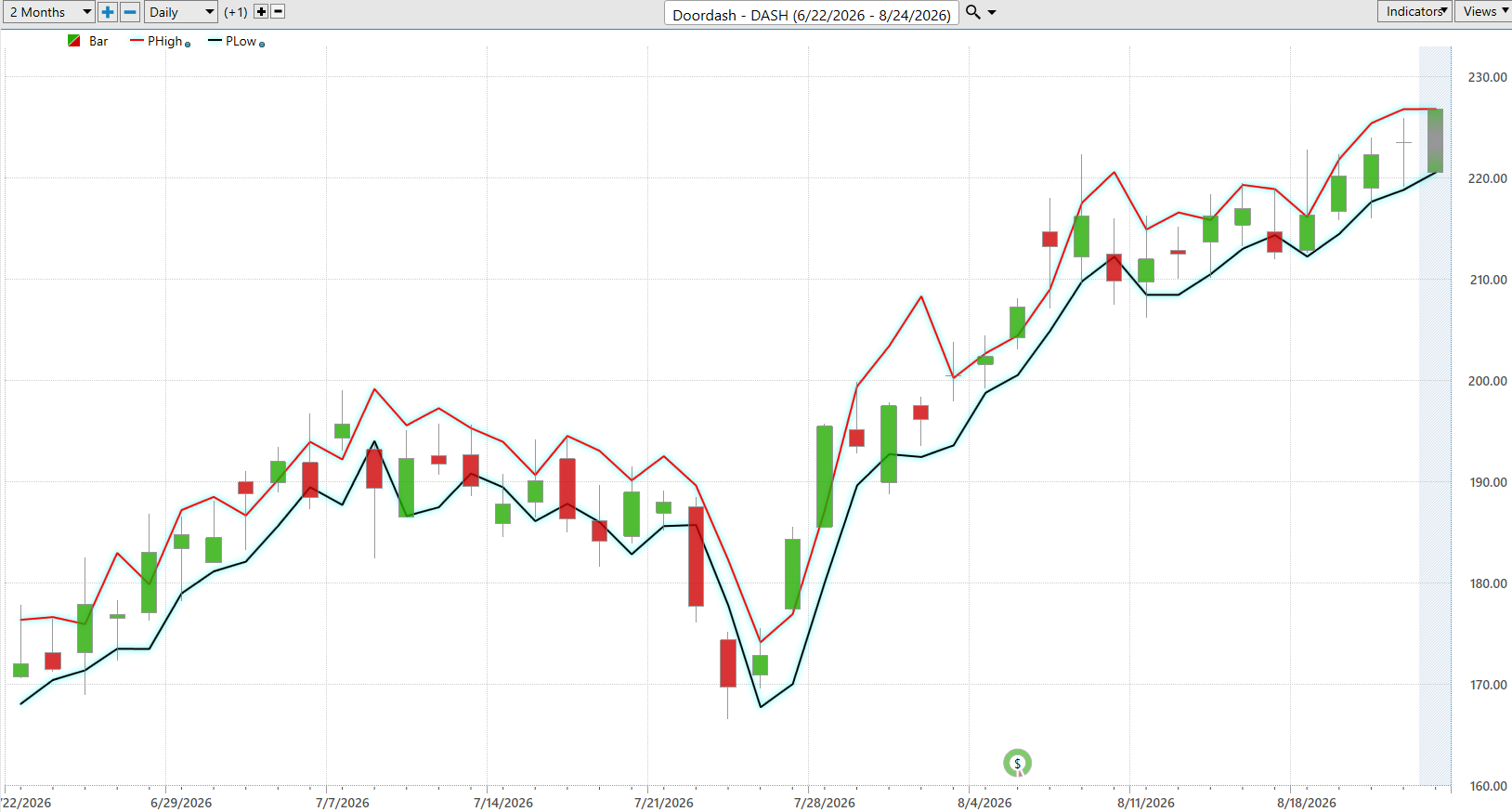
Task: Click the 6/29/2026 date axis label
Action: (181, 803)
